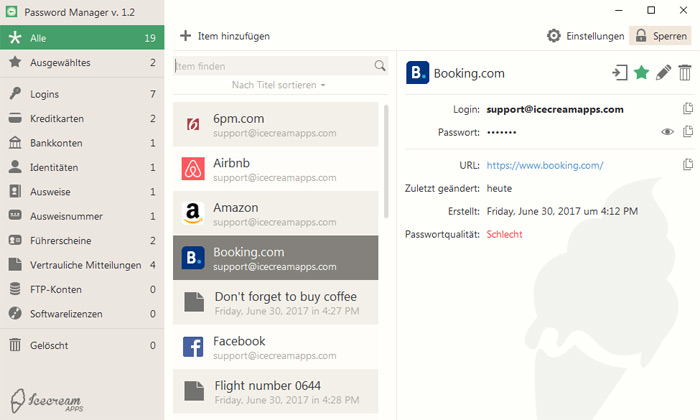Open the Flight number 0644 note
This screenshot has width=700, height=420.
point(275,391)
